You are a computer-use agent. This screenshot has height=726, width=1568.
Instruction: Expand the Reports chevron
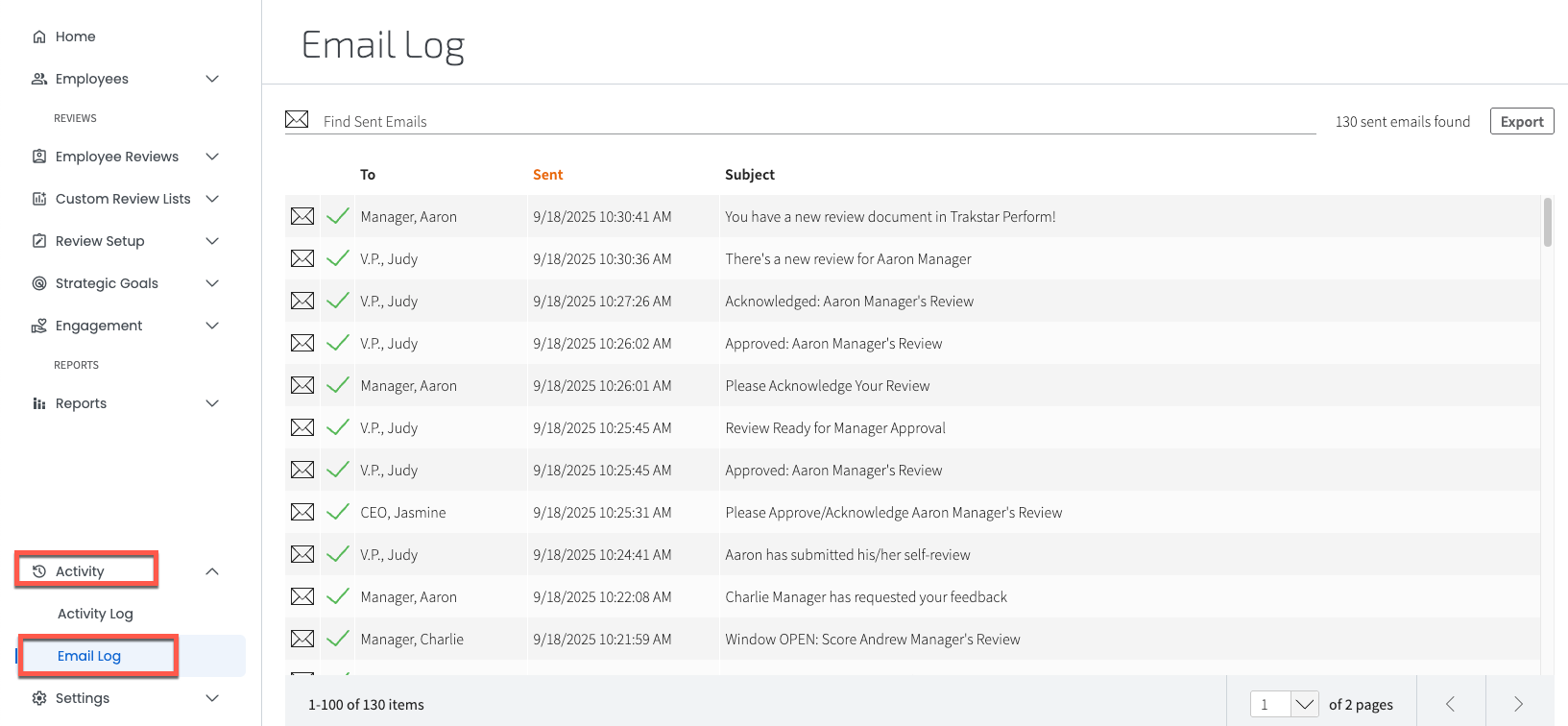pyautogui.click(x=212, y=403)
